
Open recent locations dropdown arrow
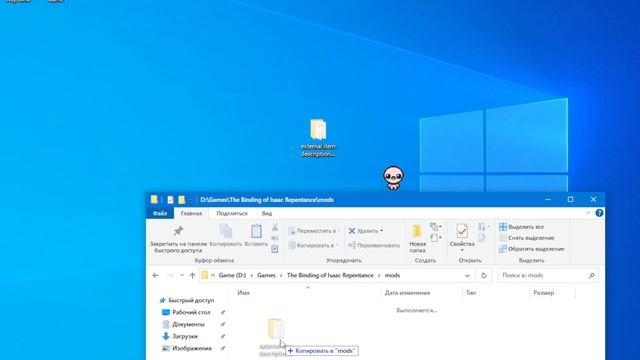pos(182,276)
